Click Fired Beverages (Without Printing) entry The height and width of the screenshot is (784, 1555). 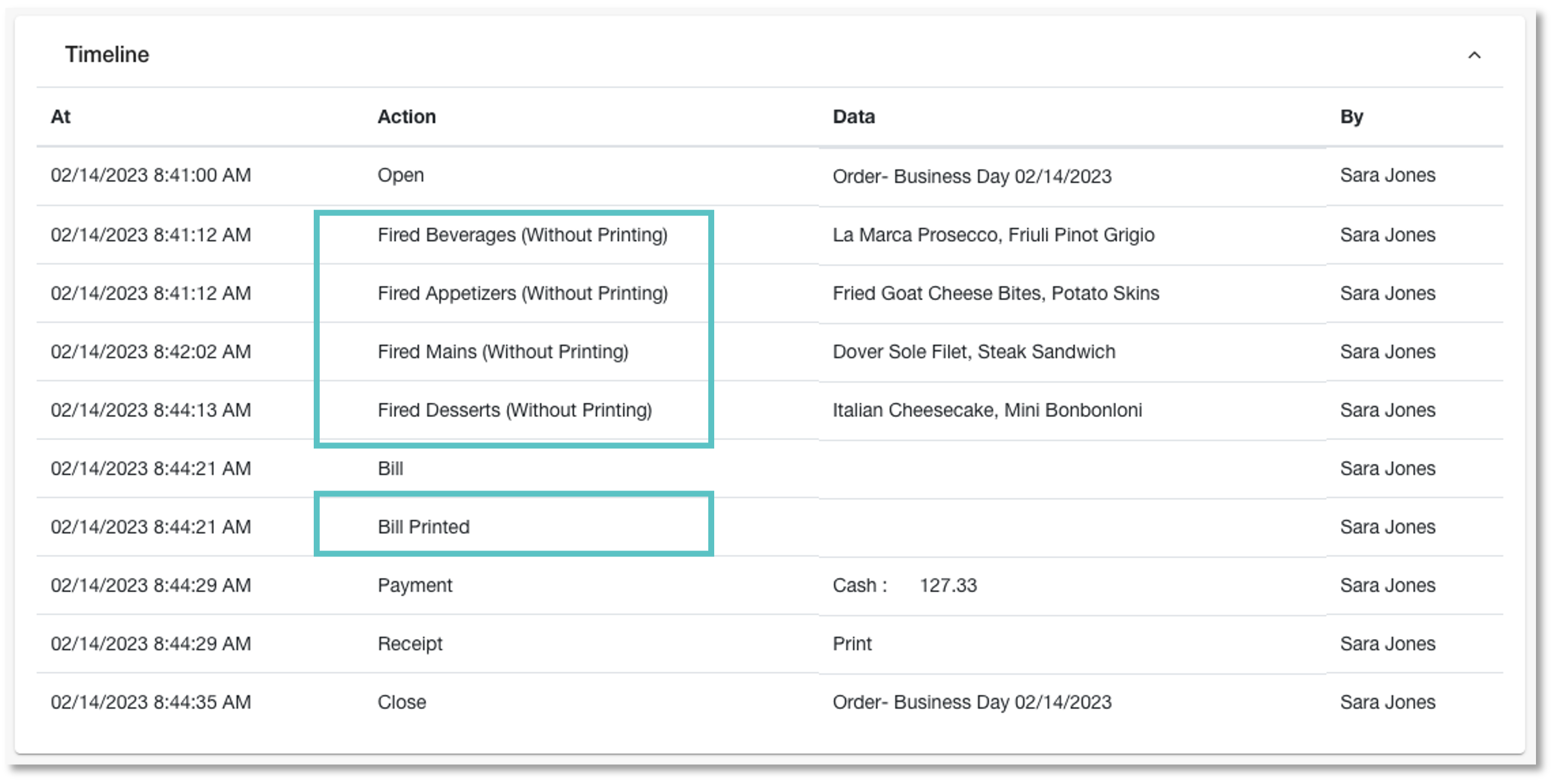pyautogui.click(x=522, y=235)
